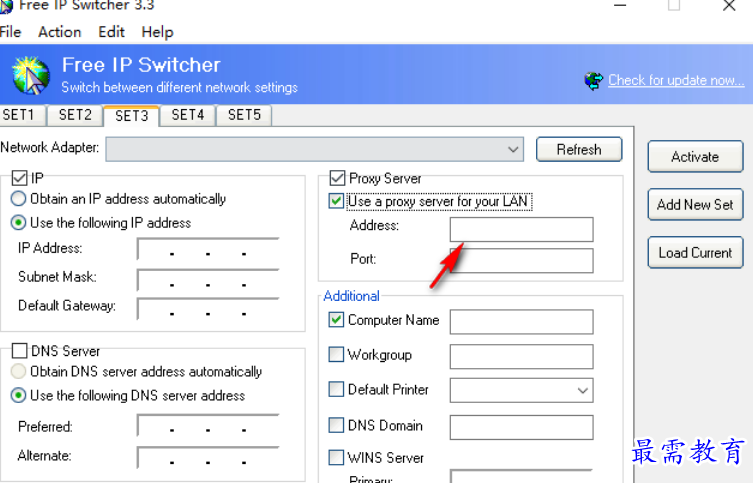Select the SET3 tab
The height and width of the screenshot is (483, 753).
pyautogui.click(x=131, y=116)
